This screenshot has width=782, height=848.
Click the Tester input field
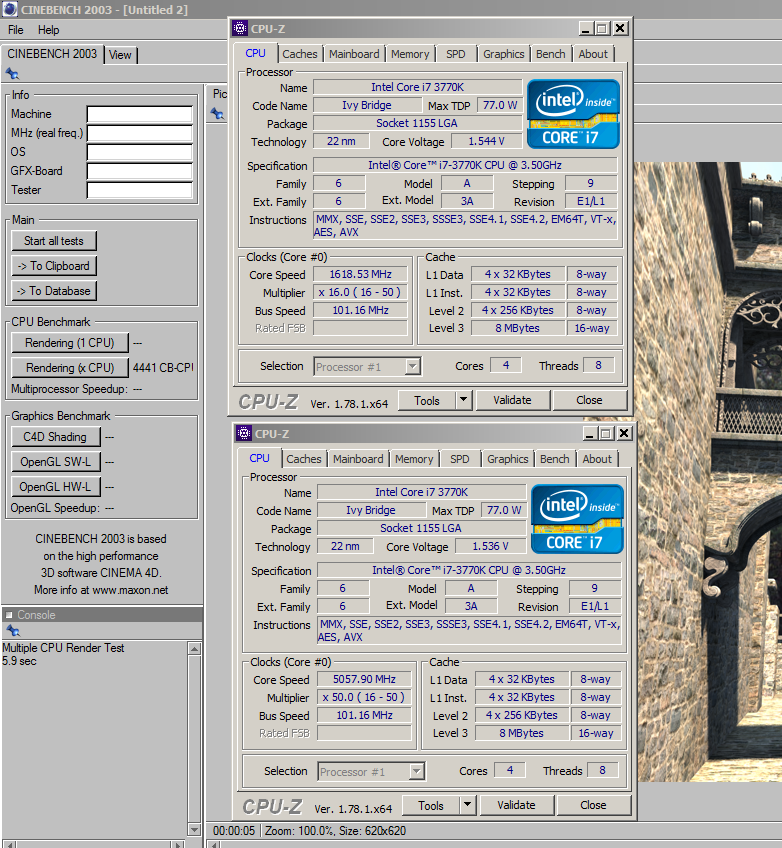coord(140,190)
